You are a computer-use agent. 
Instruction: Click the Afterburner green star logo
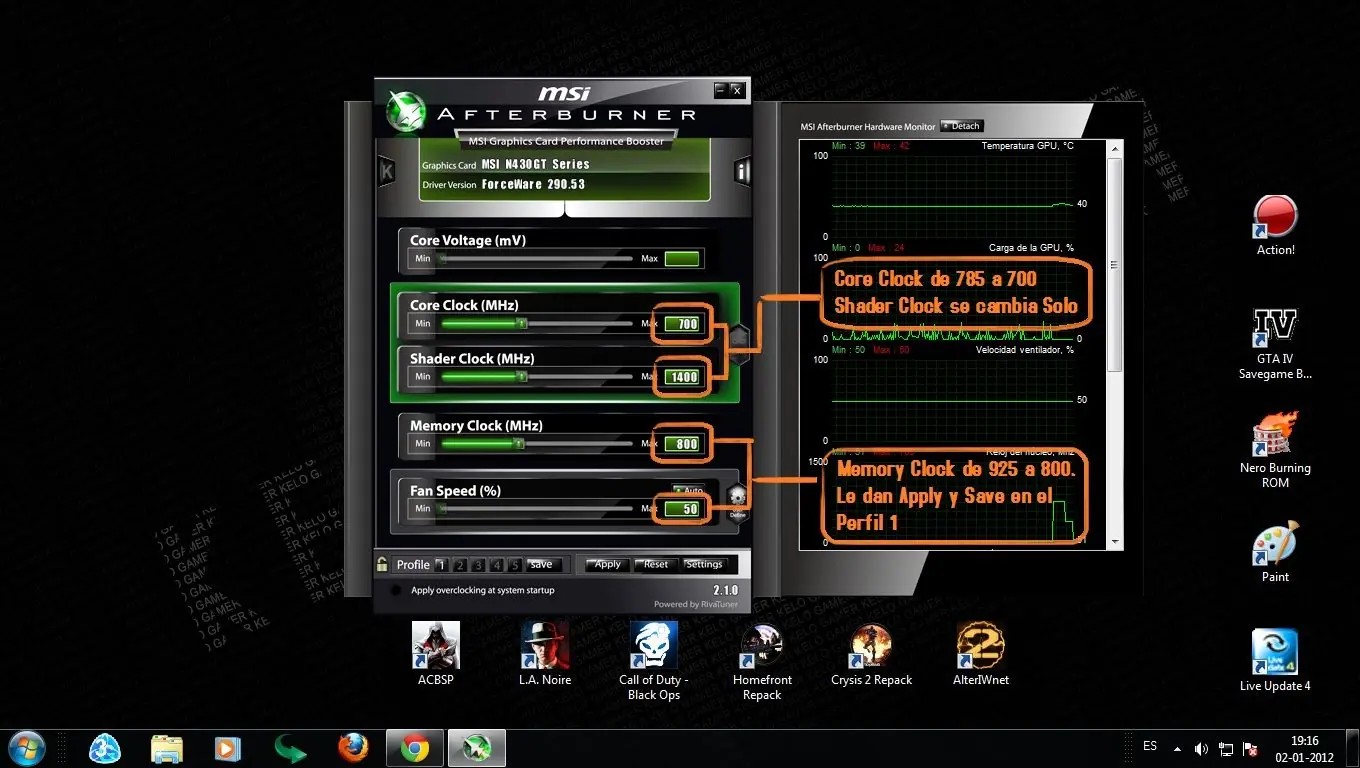click(406, 110)
